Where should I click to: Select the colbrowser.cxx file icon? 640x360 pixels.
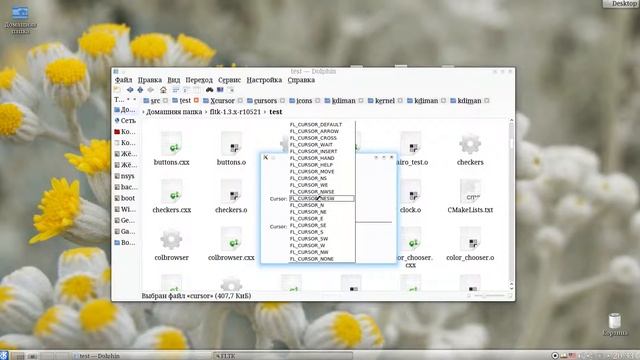coord(231,239)
